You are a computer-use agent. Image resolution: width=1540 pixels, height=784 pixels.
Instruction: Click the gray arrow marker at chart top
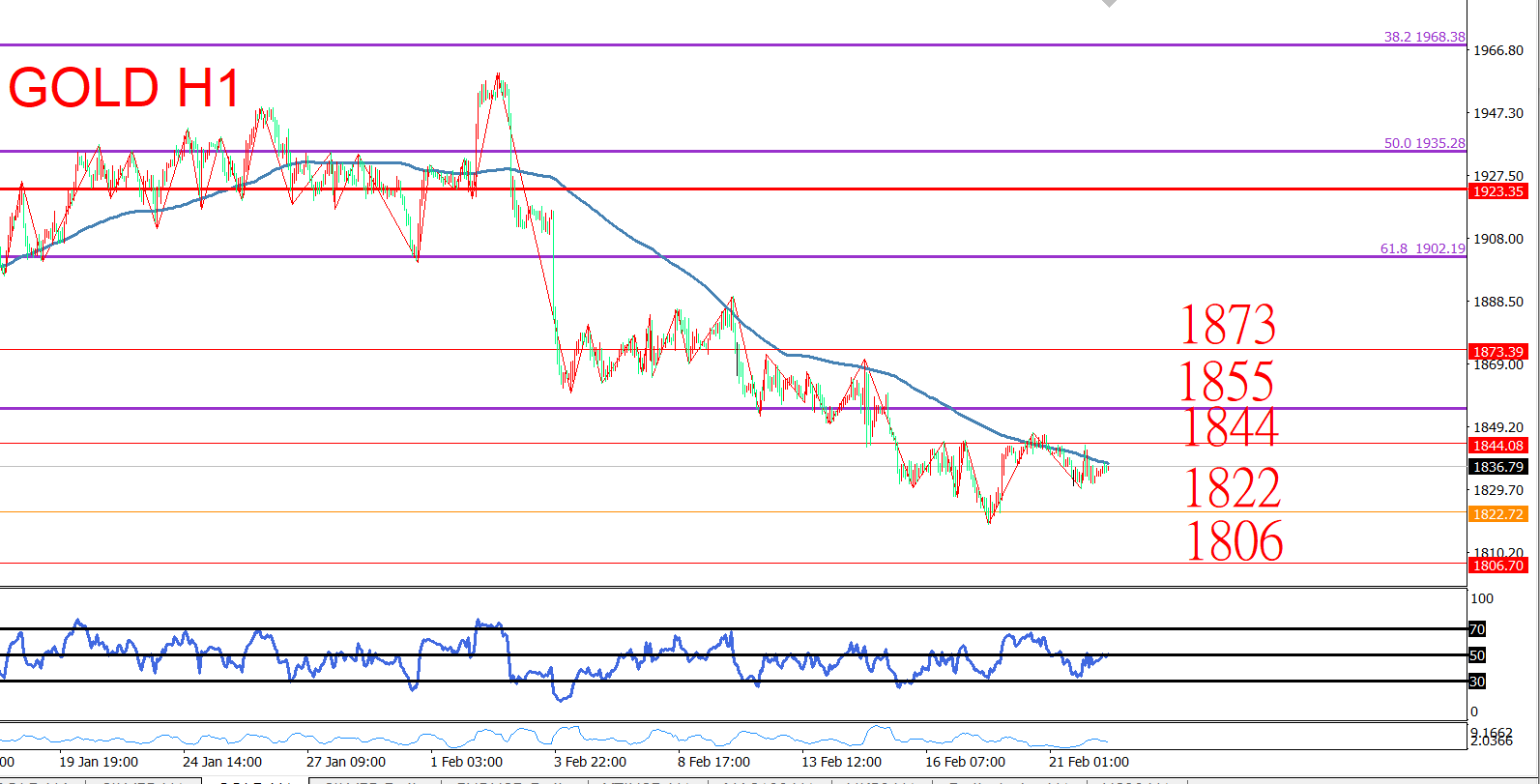click(x=1109, y=4)
